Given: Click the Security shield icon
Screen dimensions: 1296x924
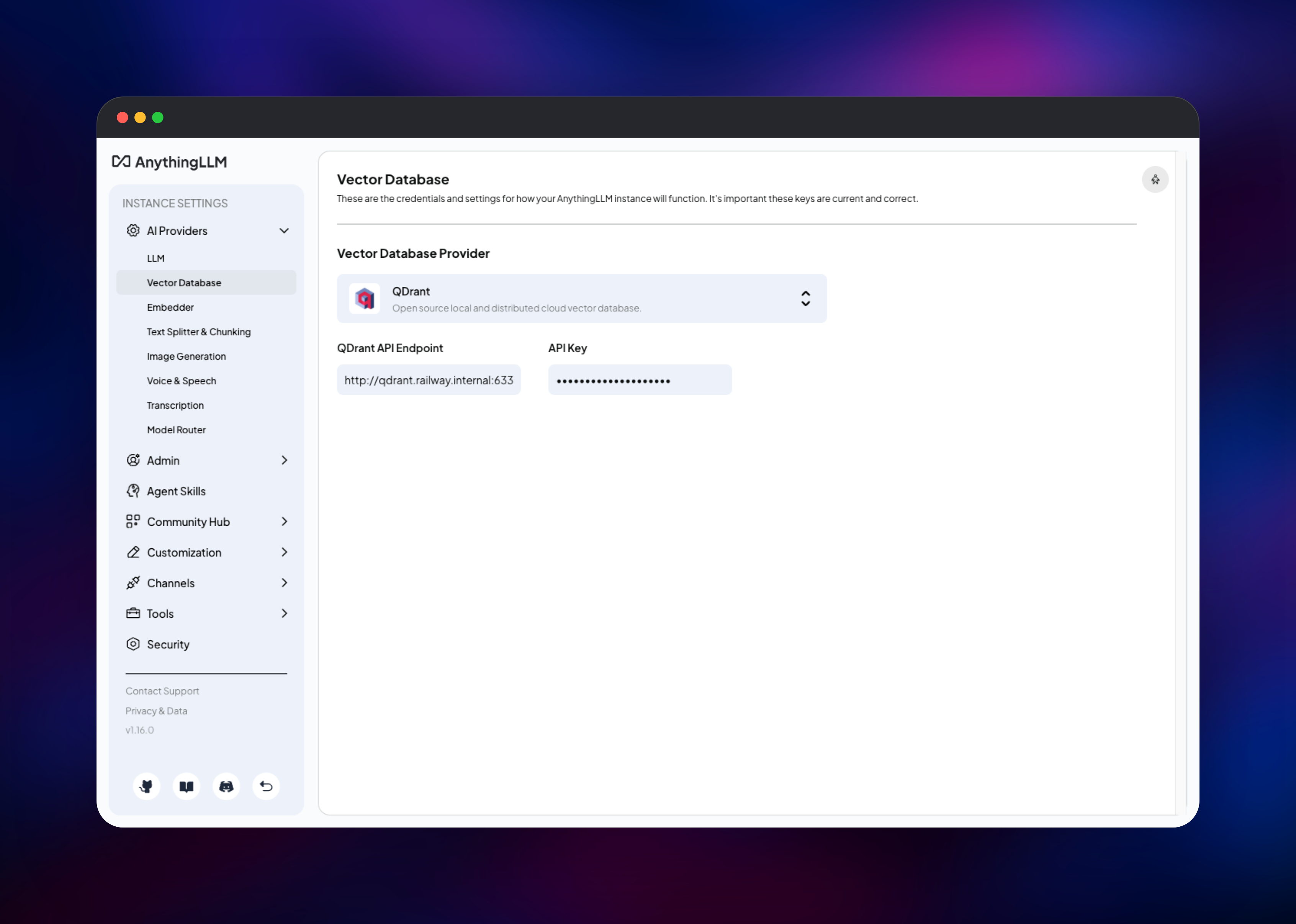Looking at the screenshot, I should tap(133, 644).
